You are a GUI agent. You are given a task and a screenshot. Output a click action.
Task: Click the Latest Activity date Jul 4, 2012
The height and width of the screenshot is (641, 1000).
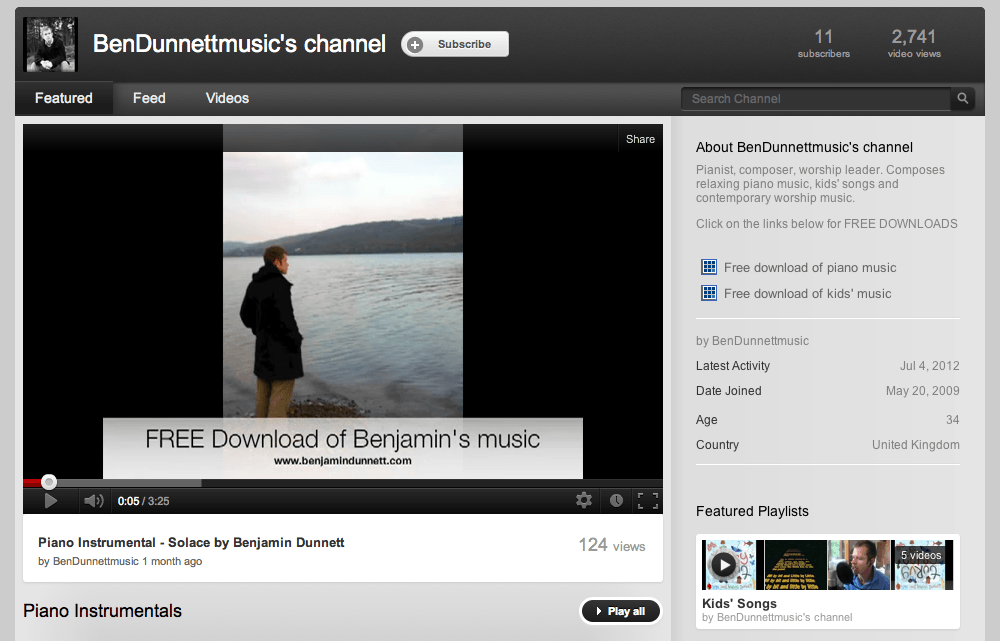click(929, 365)
